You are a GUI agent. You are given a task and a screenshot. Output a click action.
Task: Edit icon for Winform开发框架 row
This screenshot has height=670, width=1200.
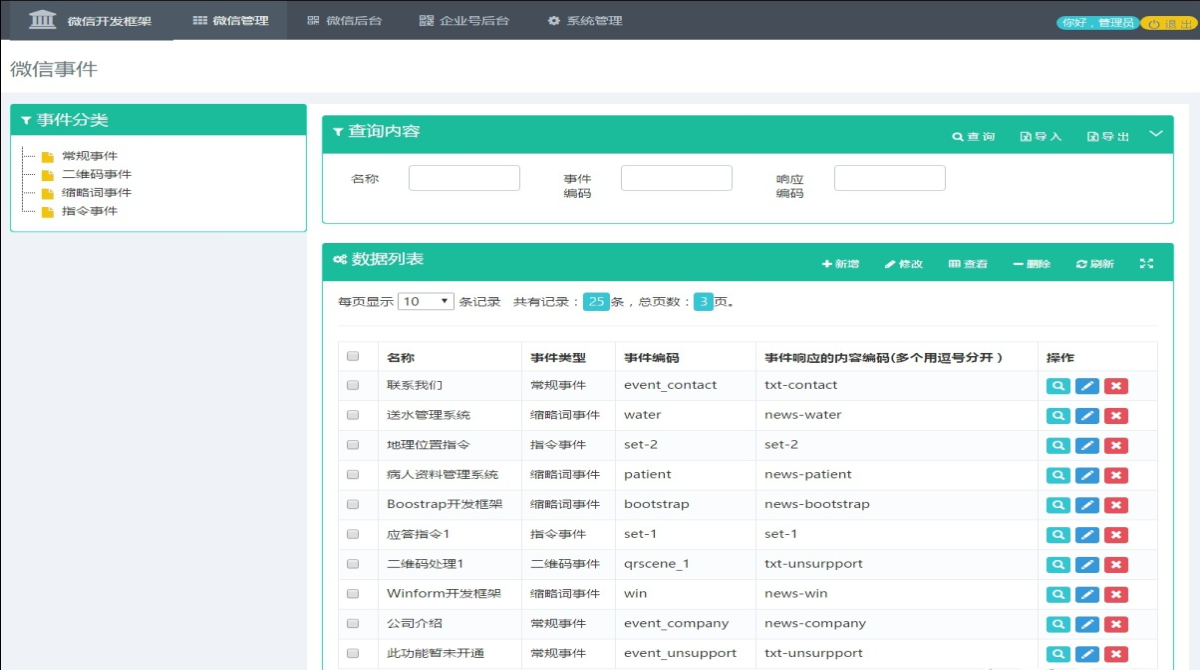click(1087, 595)
